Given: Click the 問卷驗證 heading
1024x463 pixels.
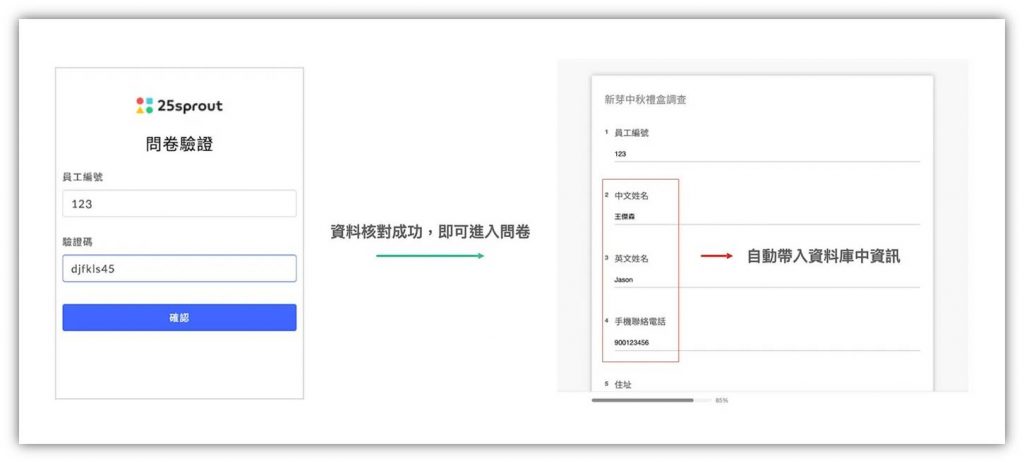Looking at the screenshot, I should 179,144.
